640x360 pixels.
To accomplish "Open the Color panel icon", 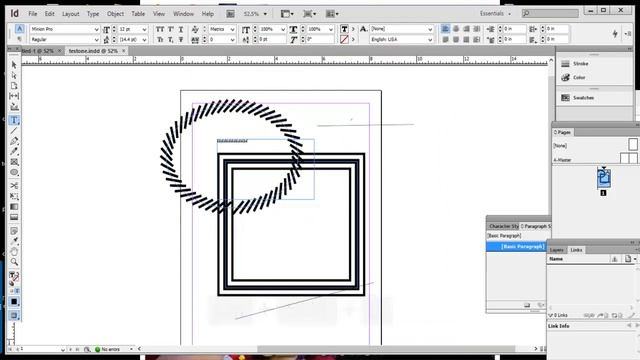I will (x=565, y=77).
